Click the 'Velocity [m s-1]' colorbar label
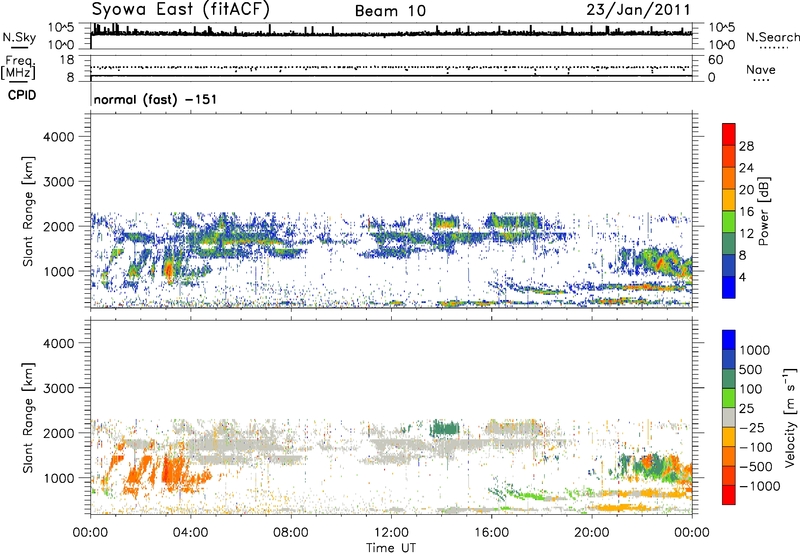Viewport: 800px width, 554px height. tap(790, 417)
